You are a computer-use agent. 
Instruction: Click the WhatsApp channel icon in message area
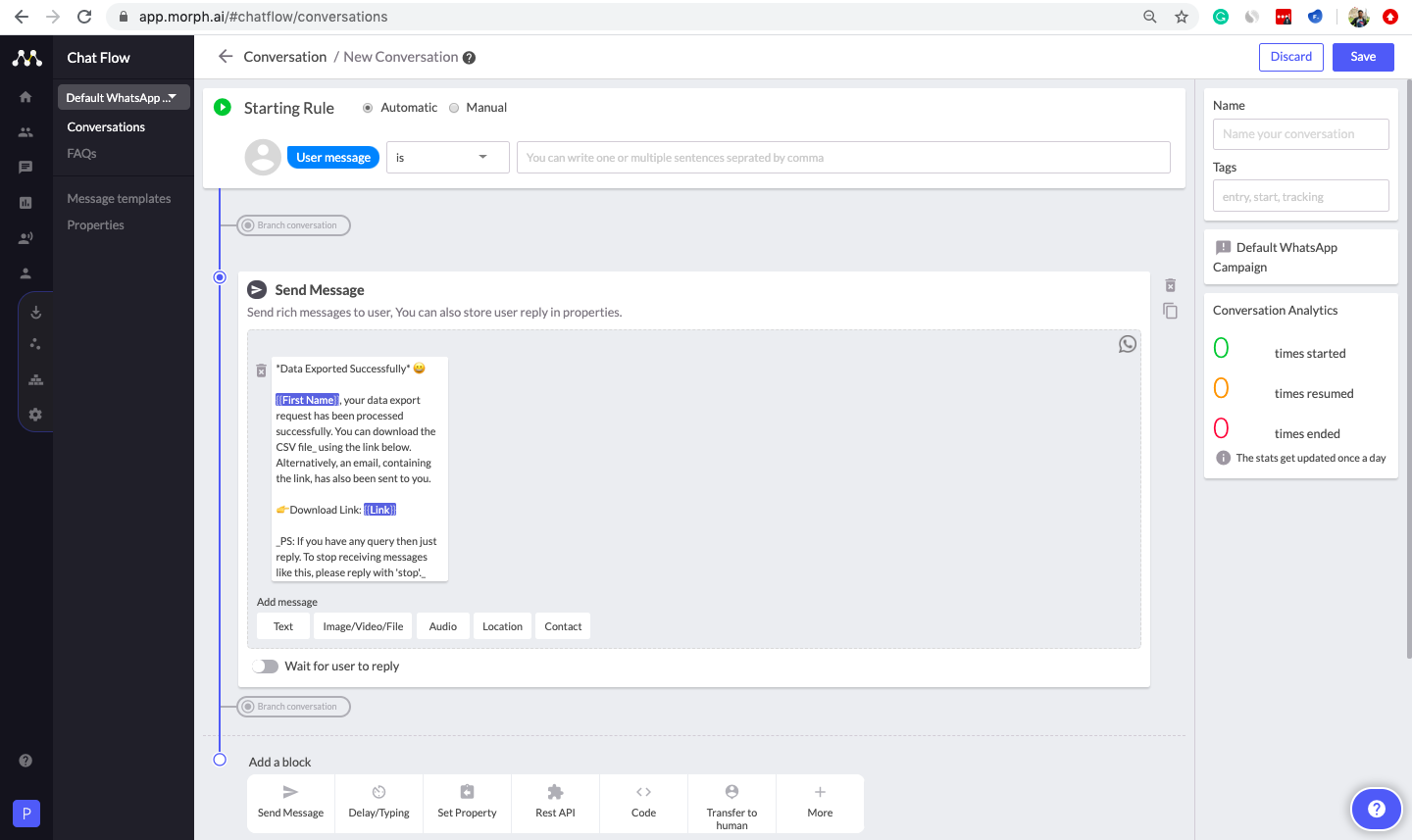(1128, 344)
